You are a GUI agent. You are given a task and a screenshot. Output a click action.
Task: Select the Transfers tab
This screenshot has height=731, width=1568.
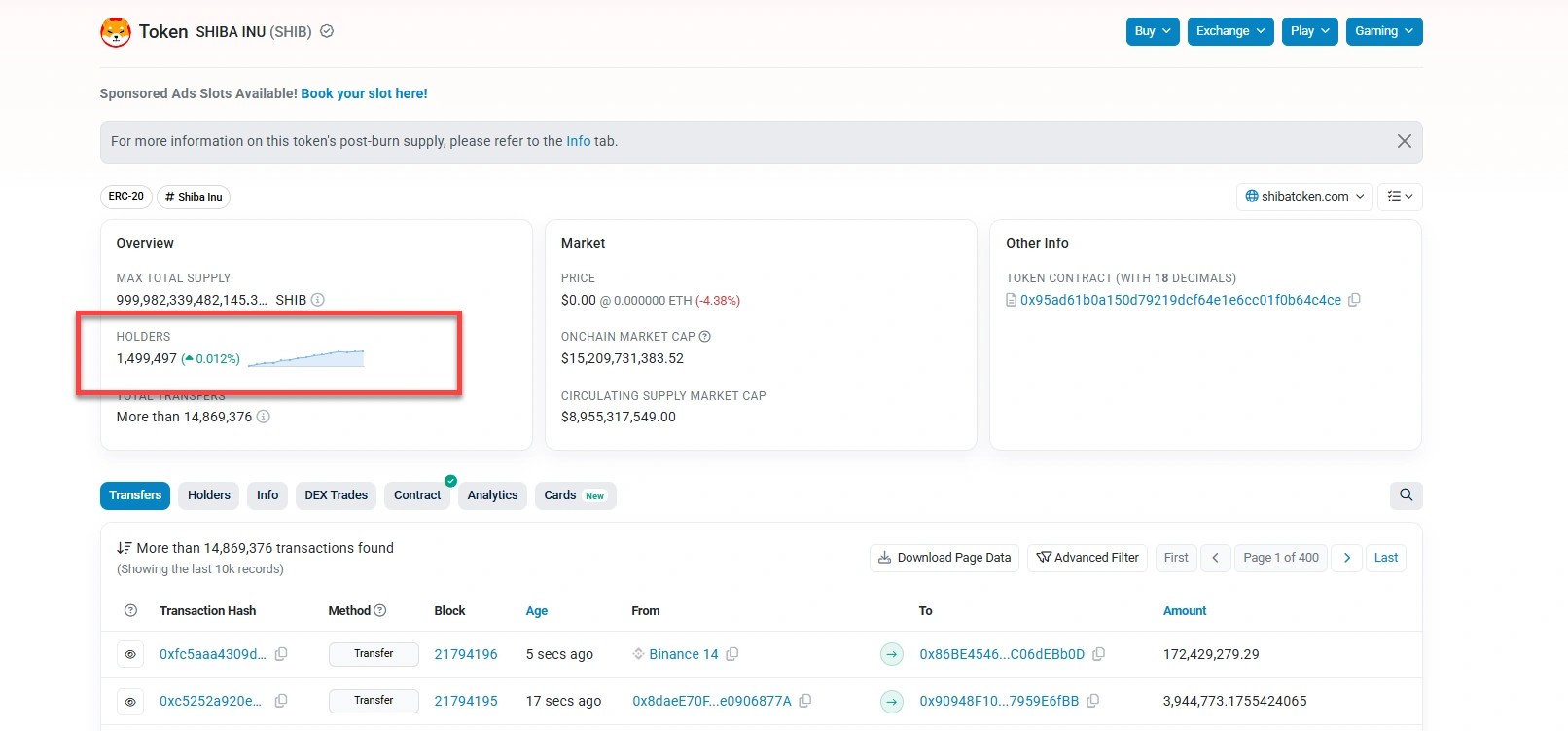(135, 495)
